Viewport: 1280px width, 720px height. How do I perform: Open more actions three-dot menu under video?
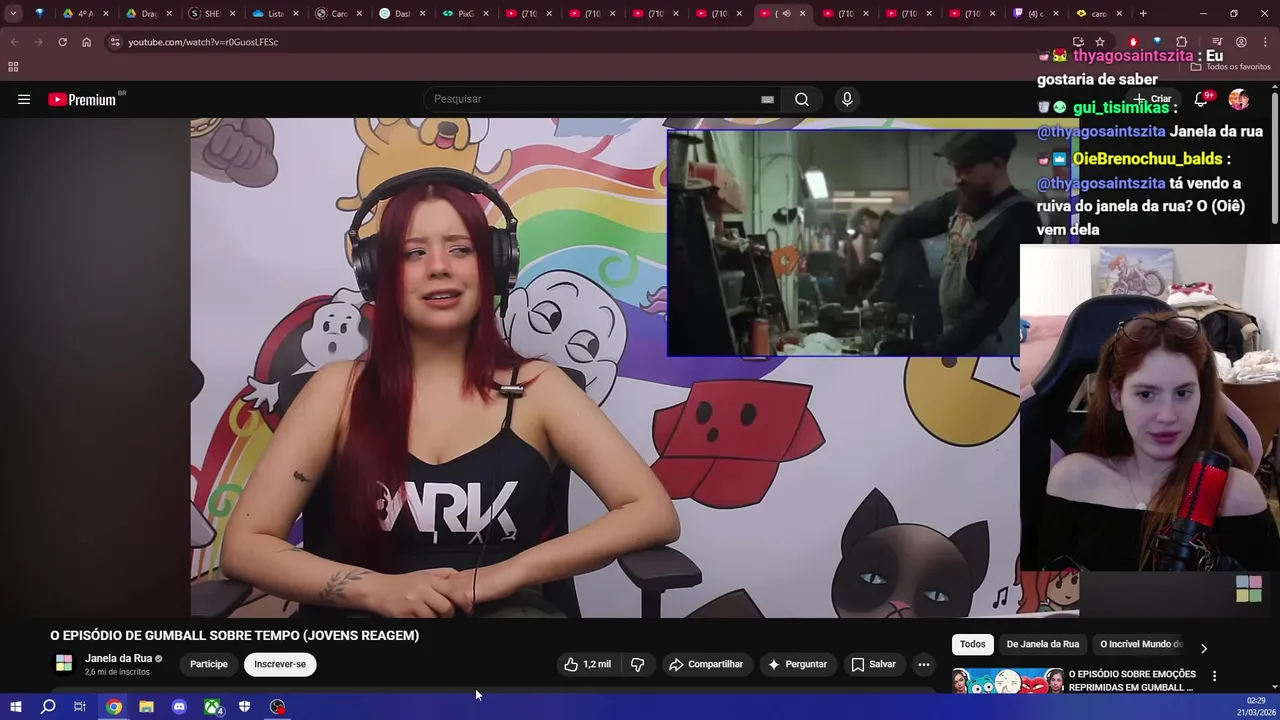click(x=923, y=664)
